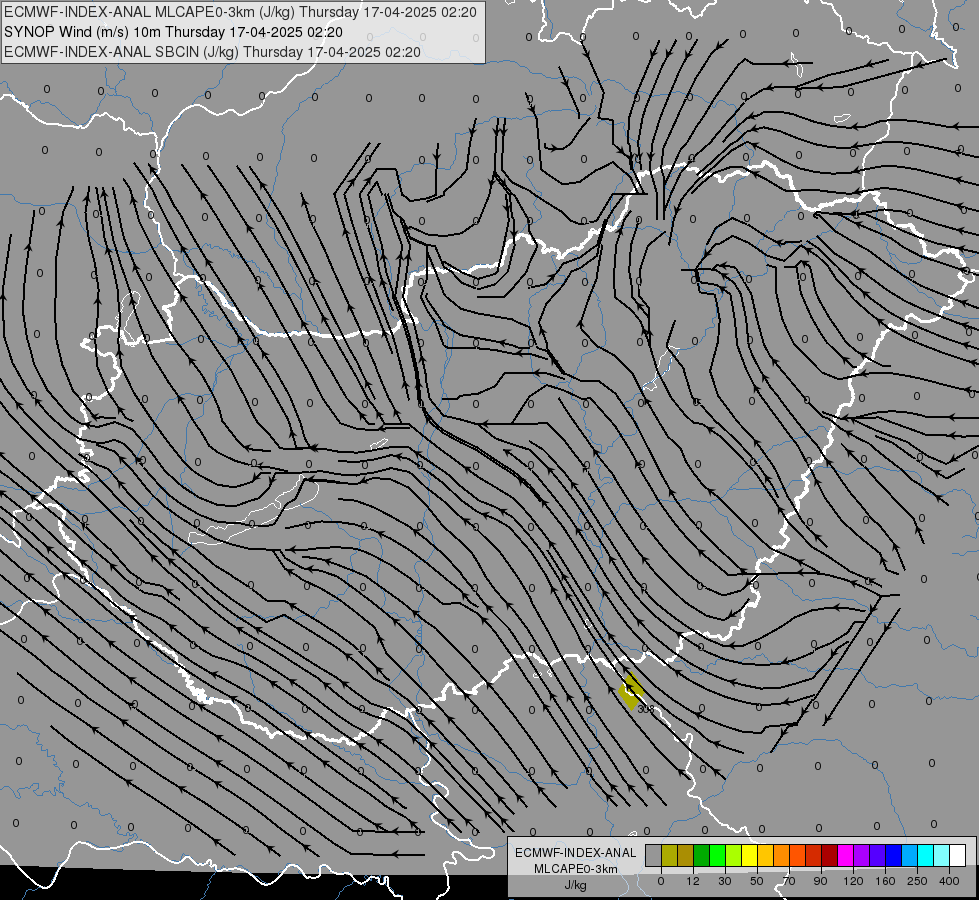Pick the magenta legend swatch
The width and height of the screenshot is (979, 900).
(846, 855)
